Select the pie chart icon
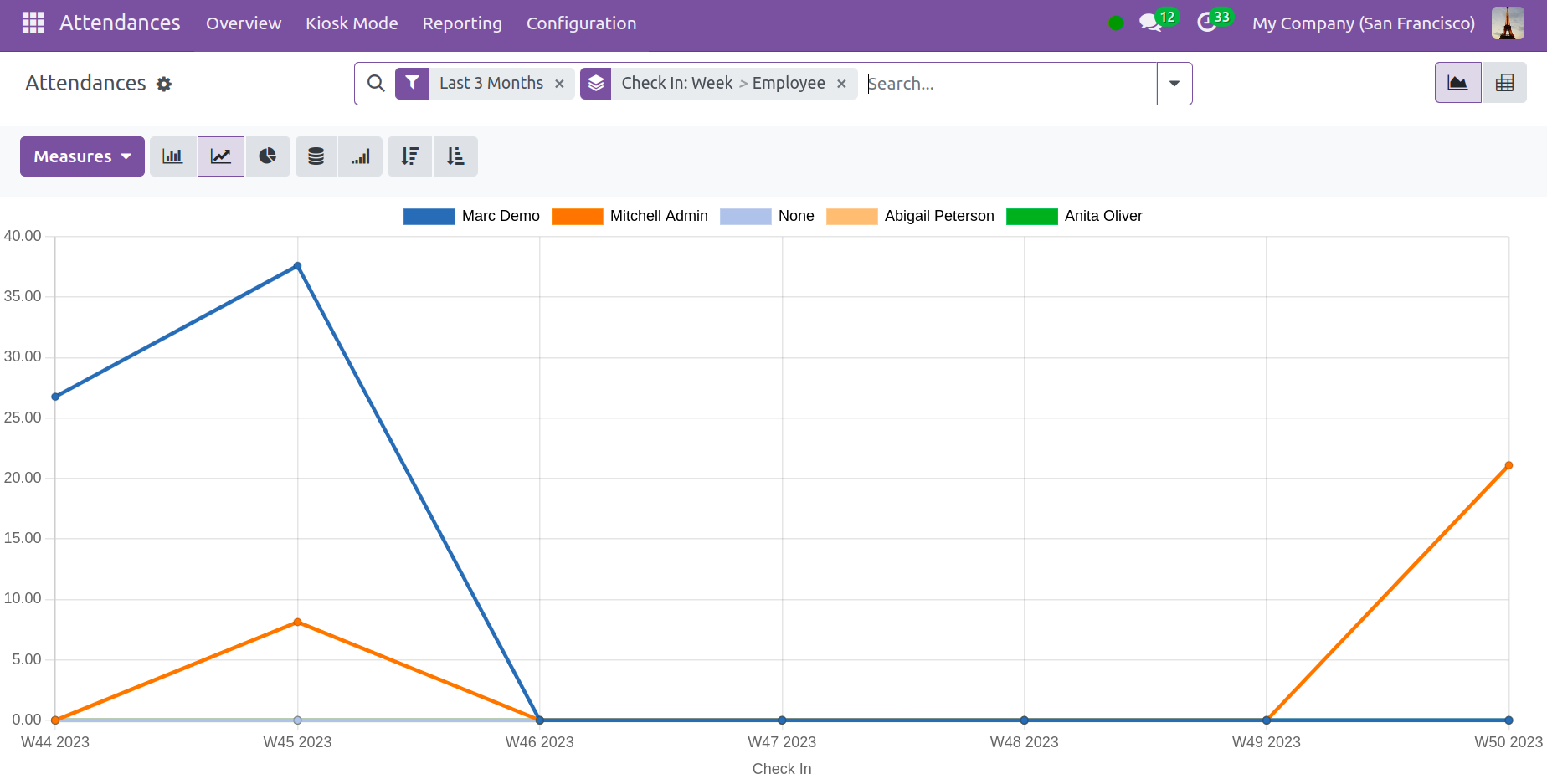 (268, 156)
